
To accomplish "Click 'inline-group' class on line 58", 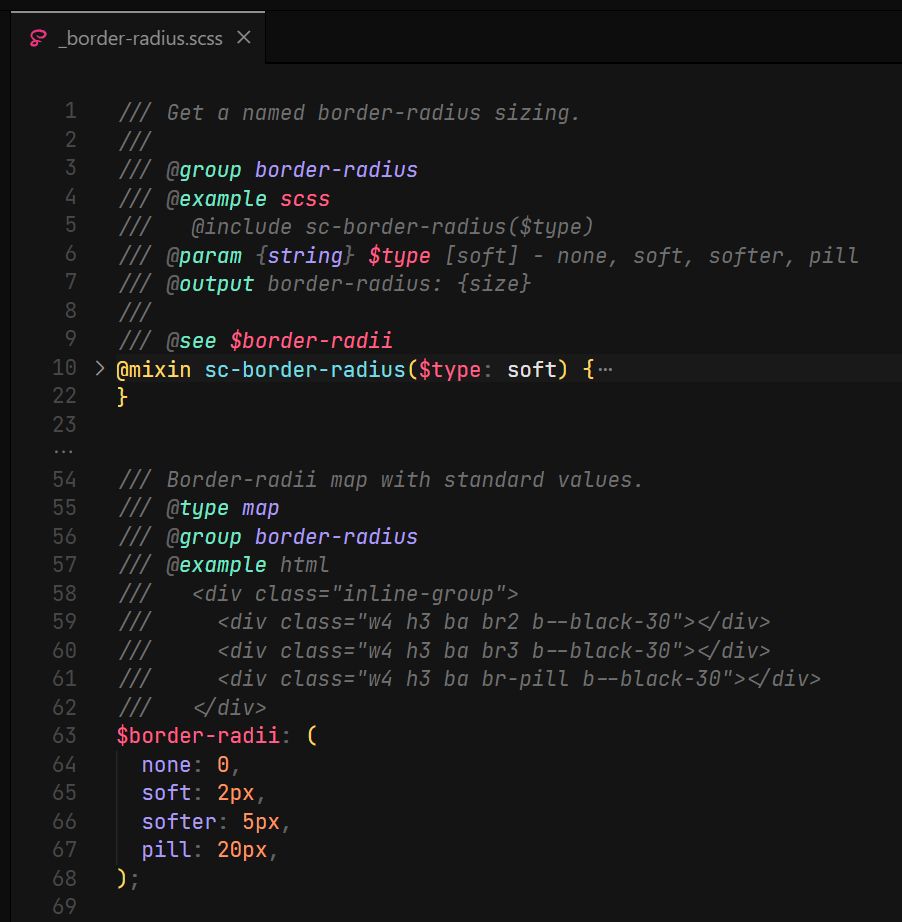I will (418, 594).
